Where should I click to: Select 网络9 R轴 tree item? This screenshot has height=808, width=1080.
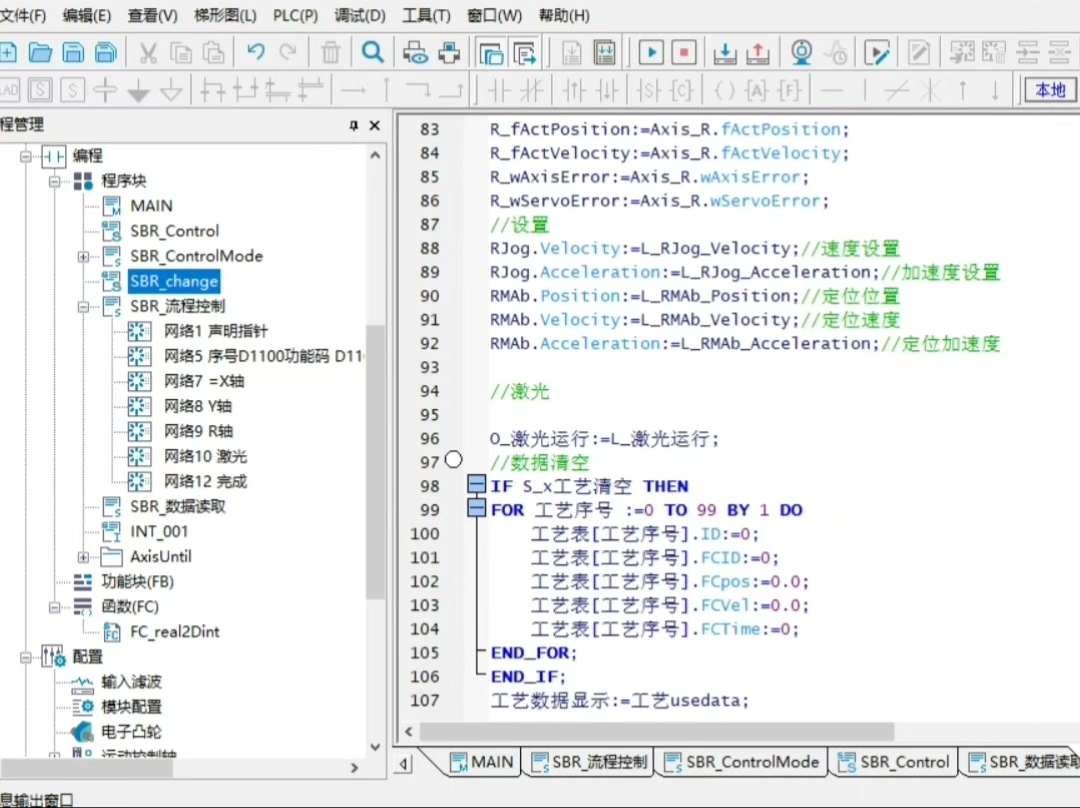[198, 431]
